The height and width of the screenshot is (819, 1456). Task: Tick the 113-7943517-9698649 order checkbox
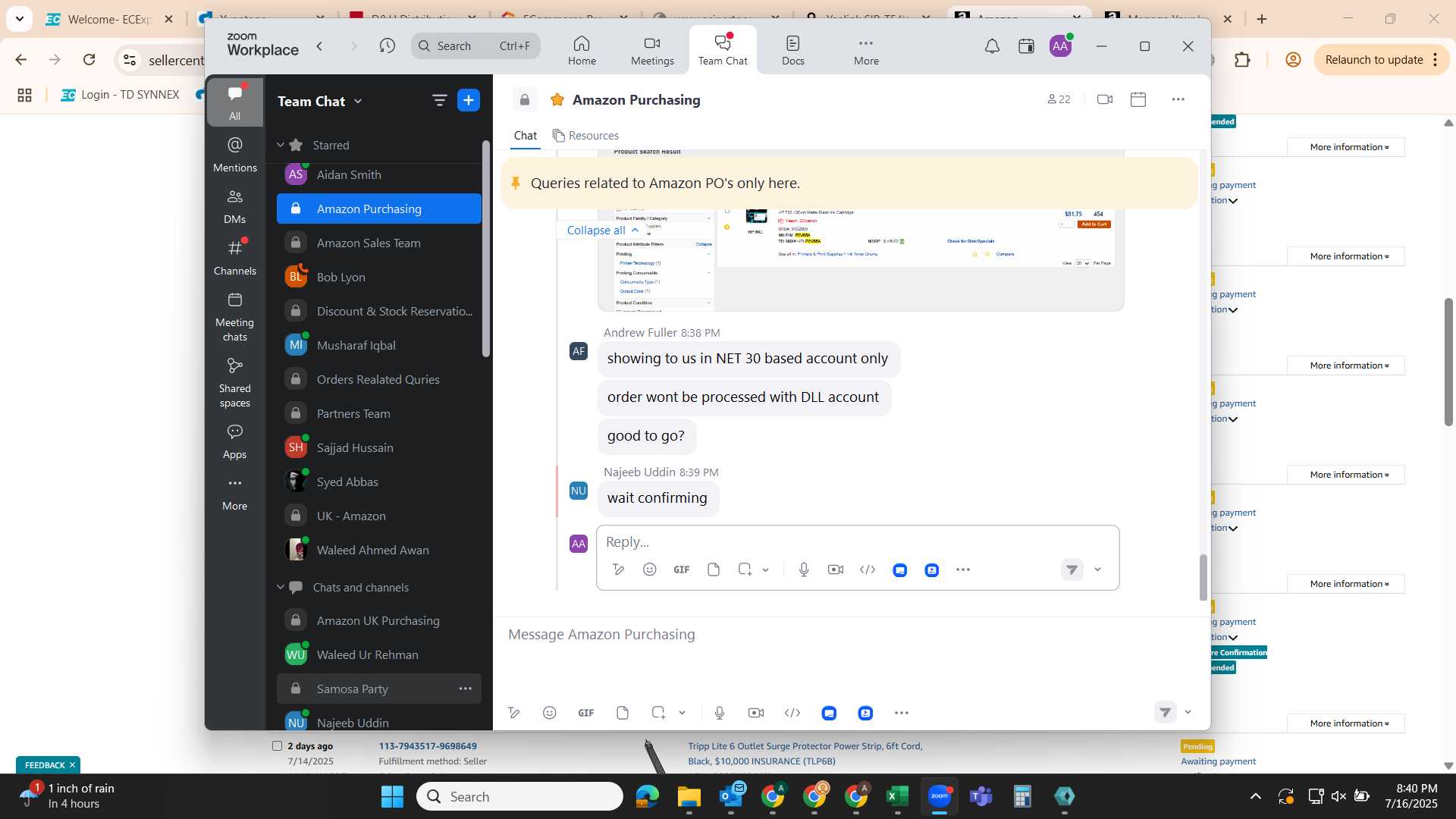coord(278,745)
